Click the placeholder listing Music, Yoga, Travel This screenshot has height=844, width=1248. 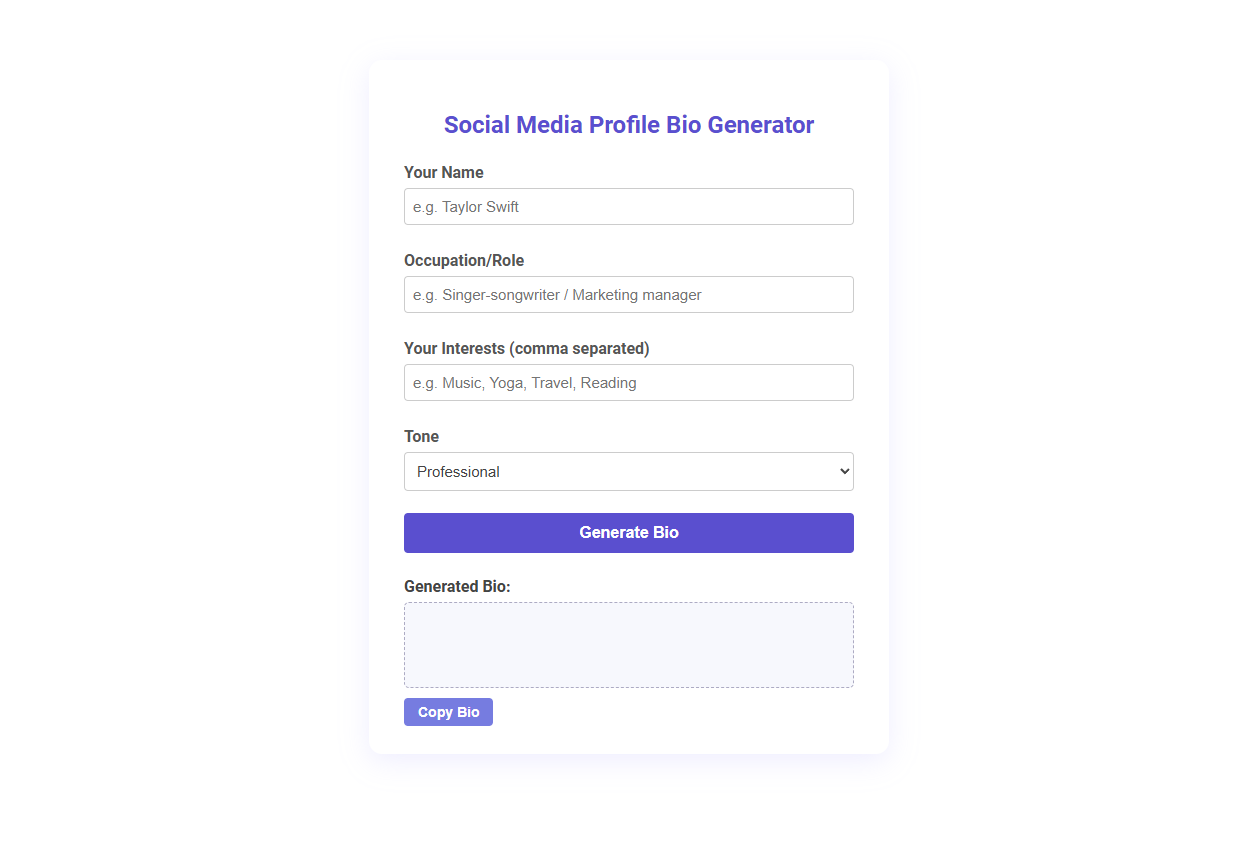tap(524, 382)
